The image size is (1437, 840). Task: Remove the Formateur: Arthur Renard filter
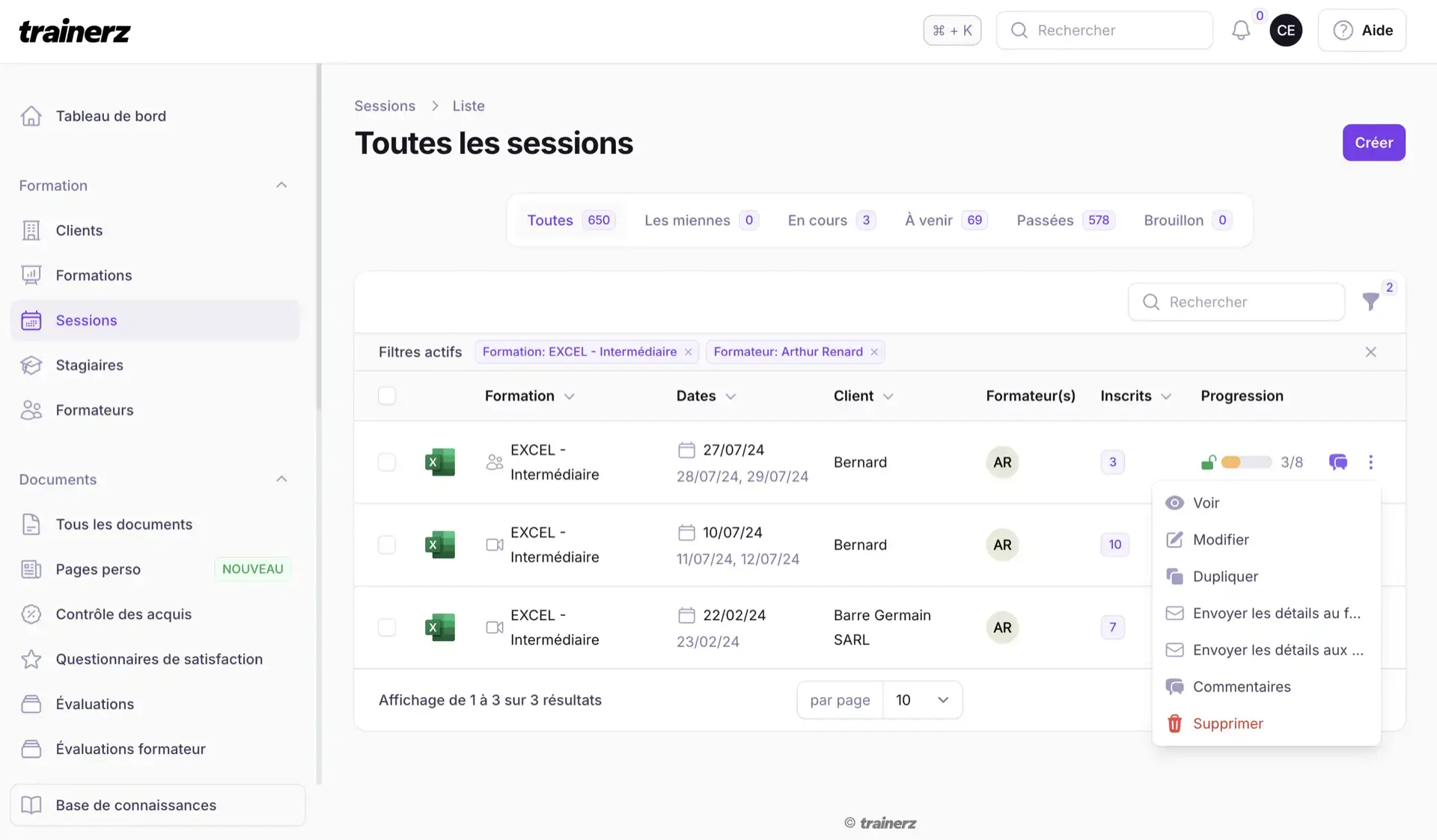(x=874, y=352)
